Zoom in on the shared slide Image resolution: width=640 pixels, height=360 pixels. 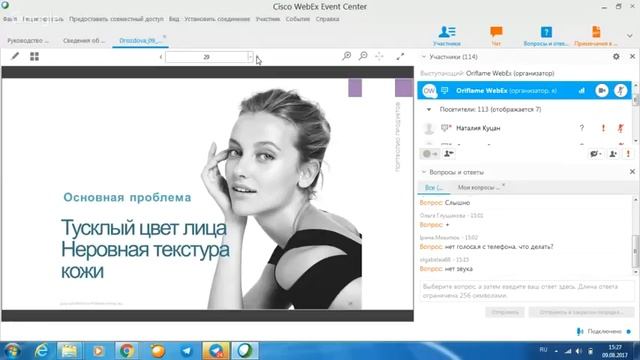coord(347,56)
